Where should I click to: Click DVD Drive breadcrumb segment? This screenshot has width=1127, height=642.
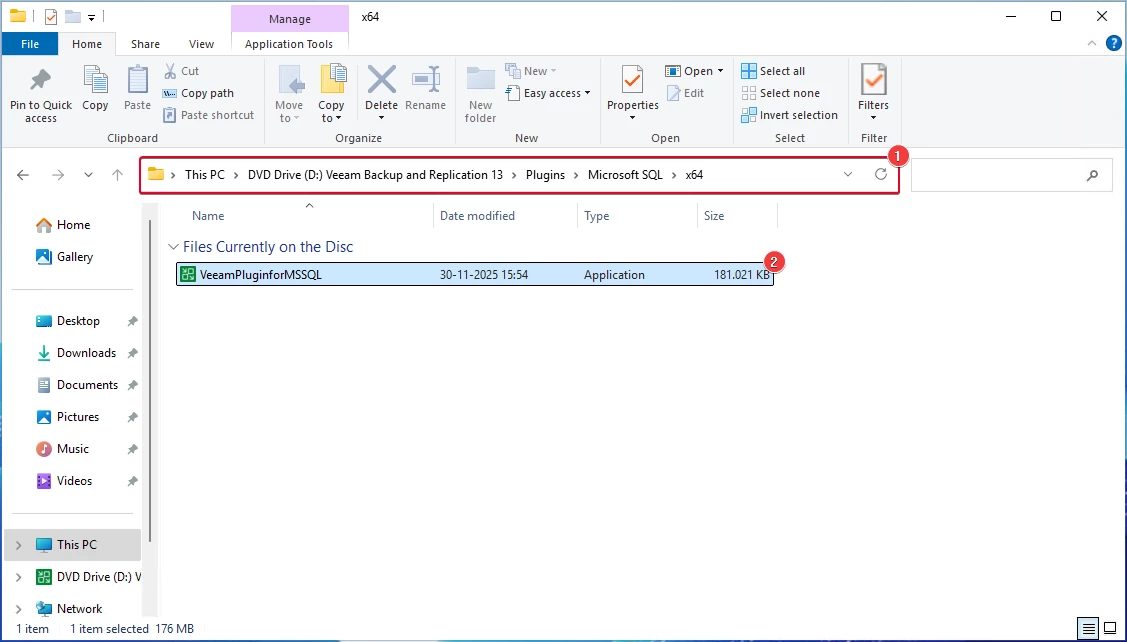coord(375,175)
